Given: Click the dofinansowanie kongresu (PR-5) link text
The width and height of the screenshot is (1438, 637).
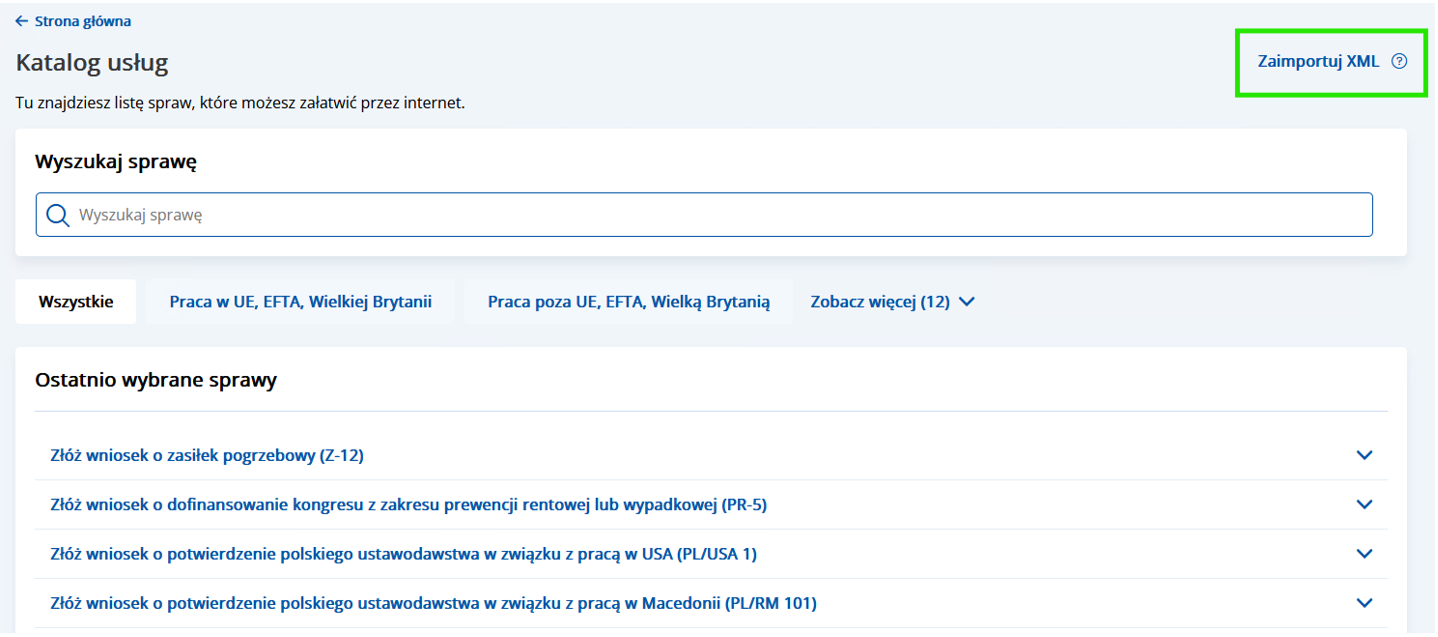Looking at the screenshot, I should [x=408, y=505].
